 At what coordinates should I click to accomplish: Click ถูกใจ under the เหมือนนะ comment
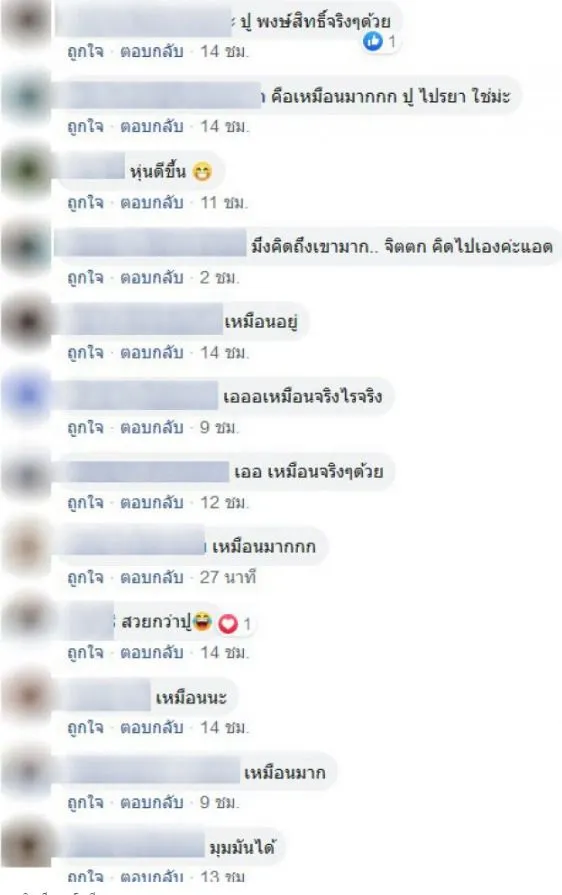coord(86,727)
